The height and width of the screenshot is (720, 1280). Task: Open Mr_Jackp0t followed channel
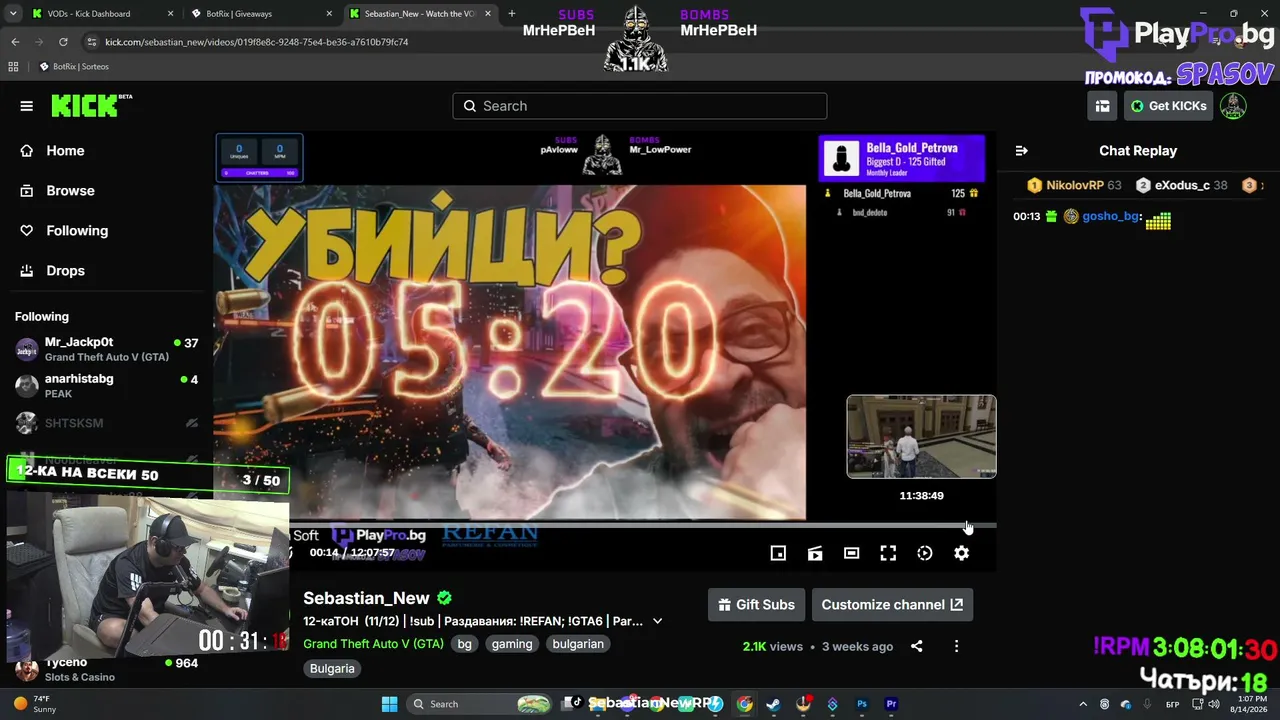pos(106,349)
